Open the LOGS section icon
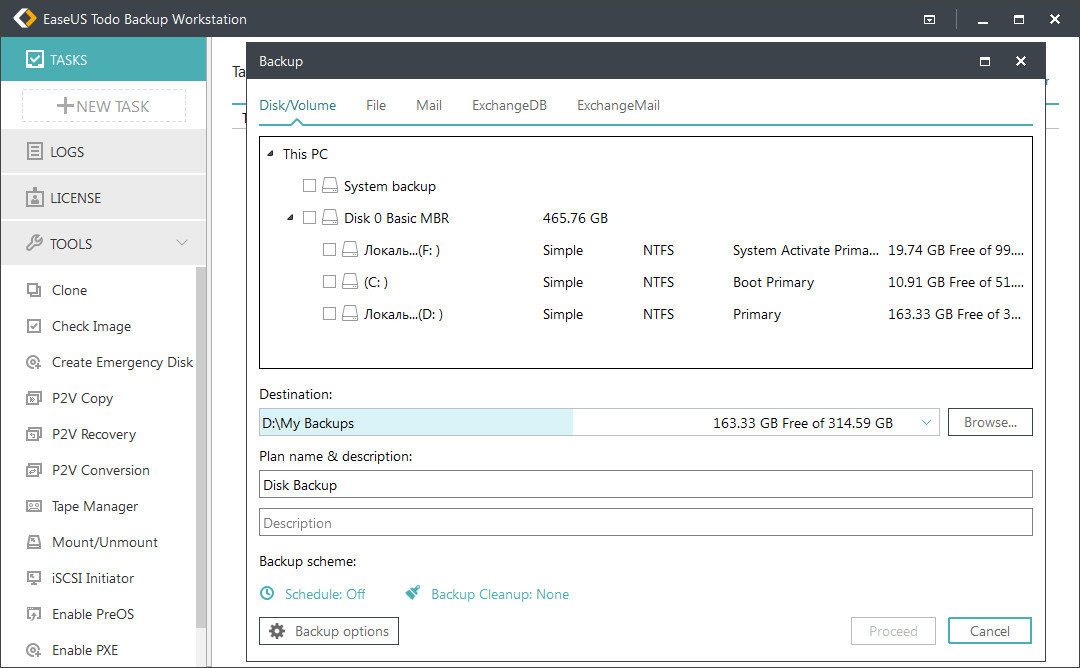The image size is (1080, 668). (x=34, y=152)
